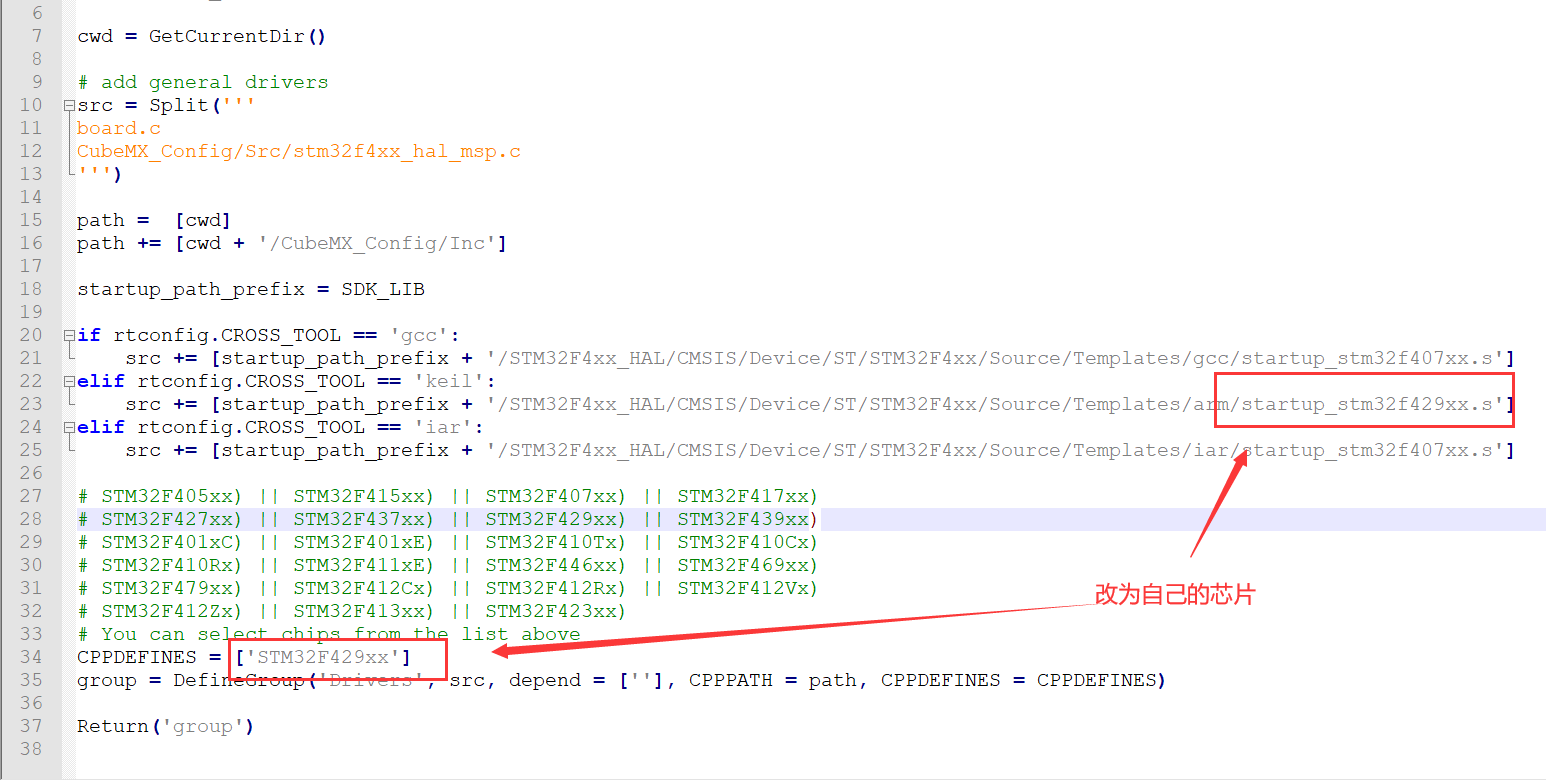The width and height of the screenshot is (1546, 781).
Task: Click startup_stm32f429xx.s on the keil line
Action: click(x=1368, y=404)
